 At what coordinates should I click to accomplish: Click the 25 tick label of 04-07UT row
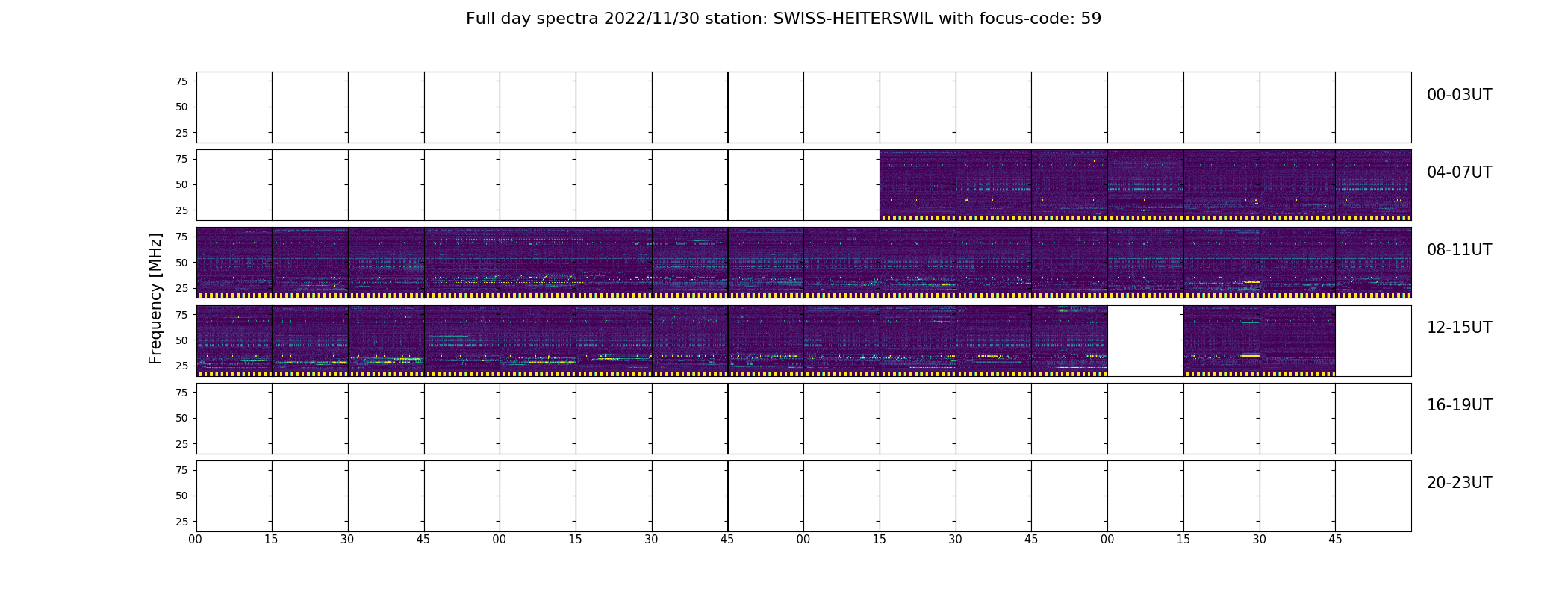click(x=181, y=210)
